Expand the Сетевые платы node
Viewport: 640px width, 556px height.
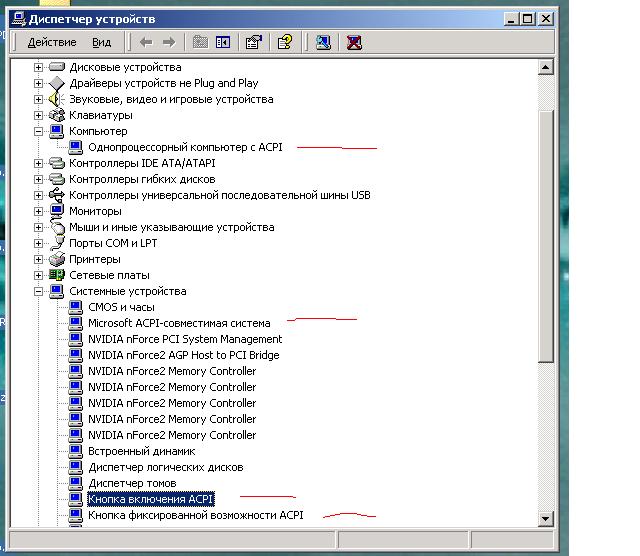click(x=38, y=275)
